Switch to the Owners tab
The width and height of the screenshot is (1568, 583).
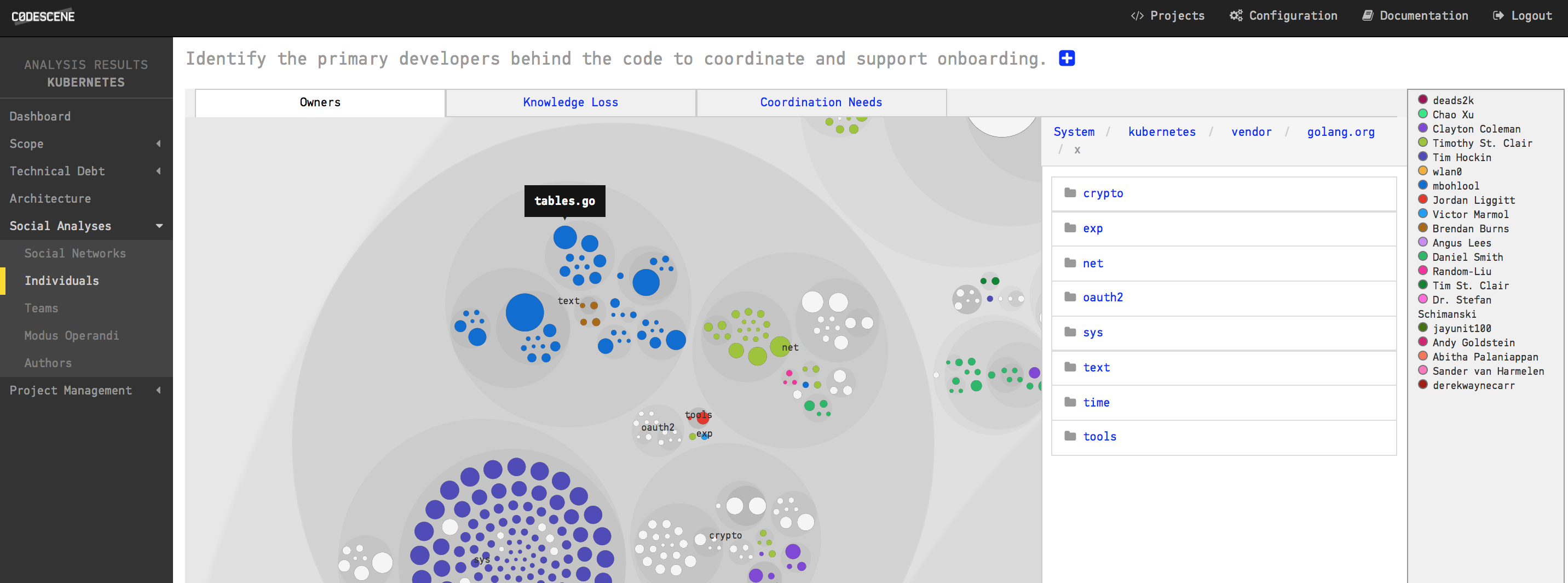click(x=320, y=103)
